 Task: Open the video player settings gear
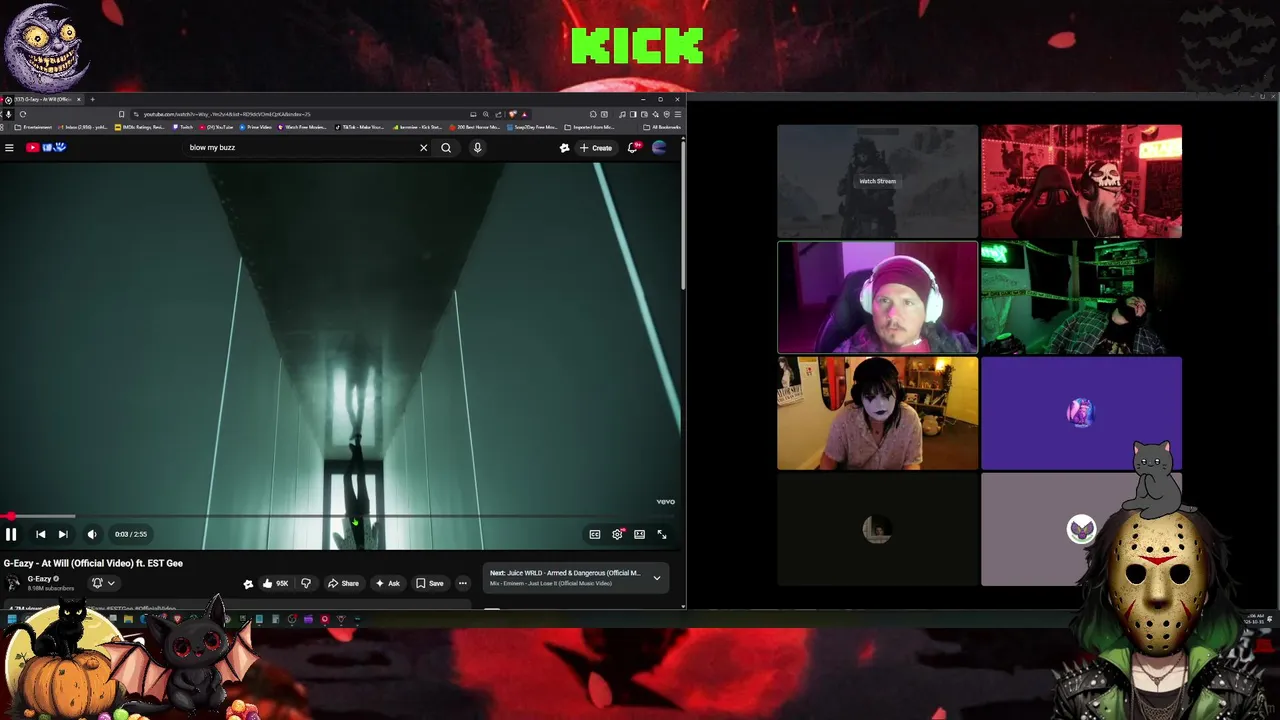point(617,534)
